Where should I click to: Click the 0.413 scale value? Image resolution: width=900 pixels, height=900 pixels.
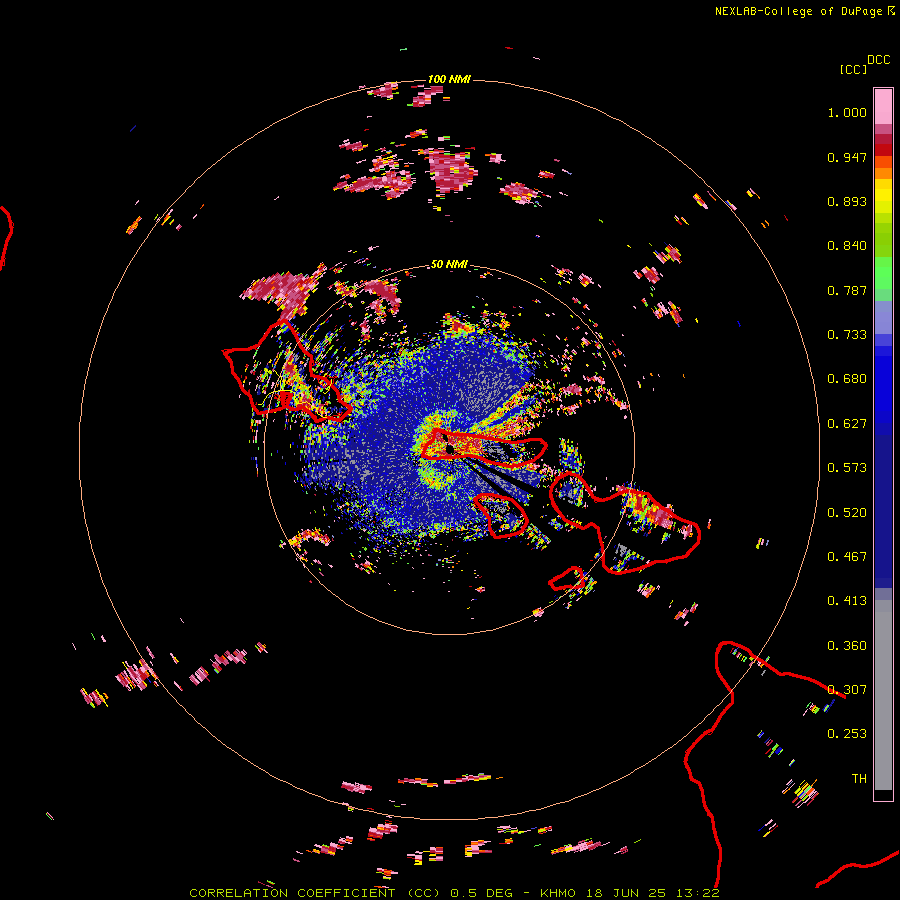pos(847,601)
